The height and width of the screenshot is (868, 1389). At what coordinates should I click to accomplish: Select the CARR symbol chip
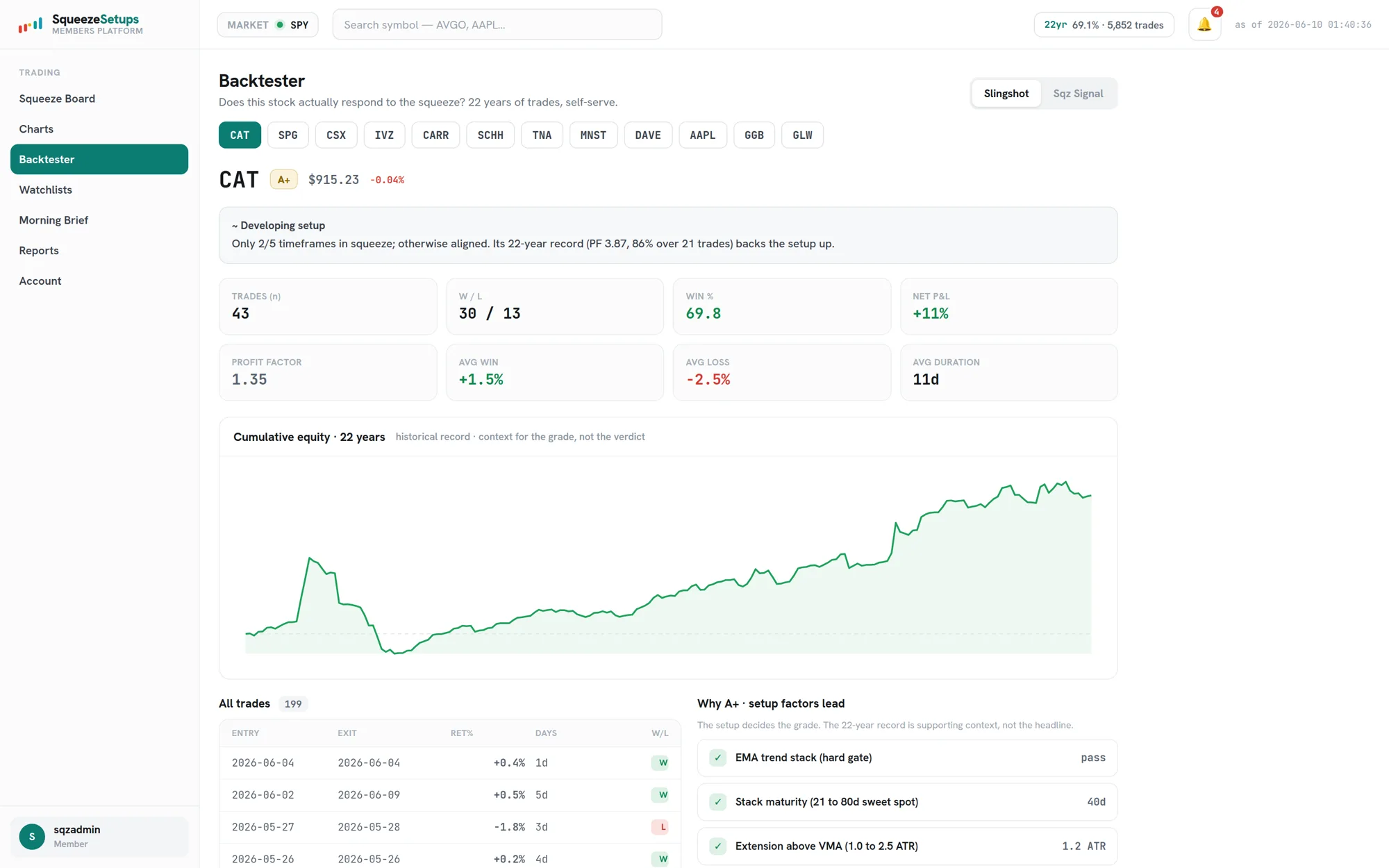[435, 135]
